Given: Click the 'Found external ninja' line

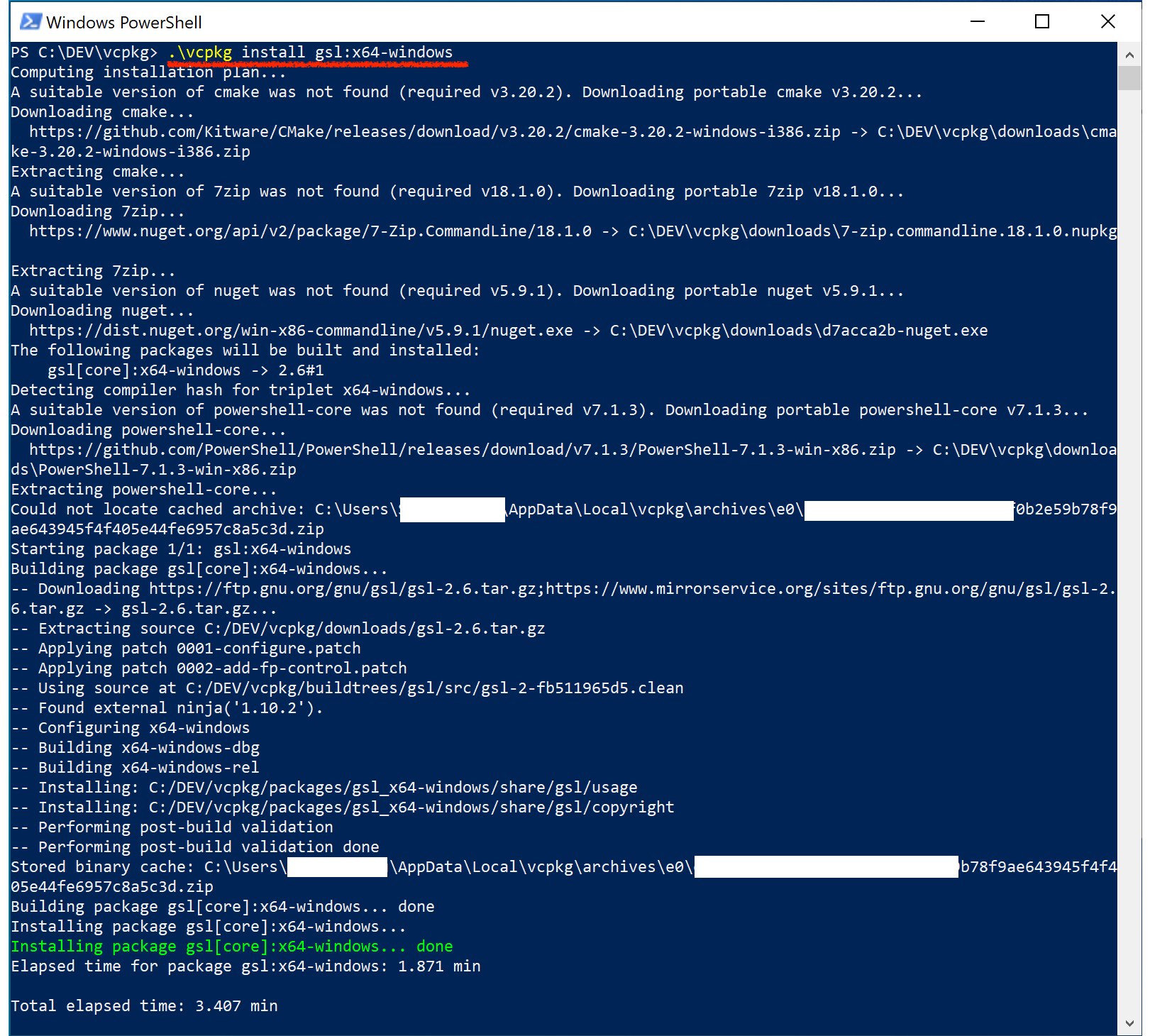Looking at the screenshot, I should pyautogui.click(x=167, y=708).
